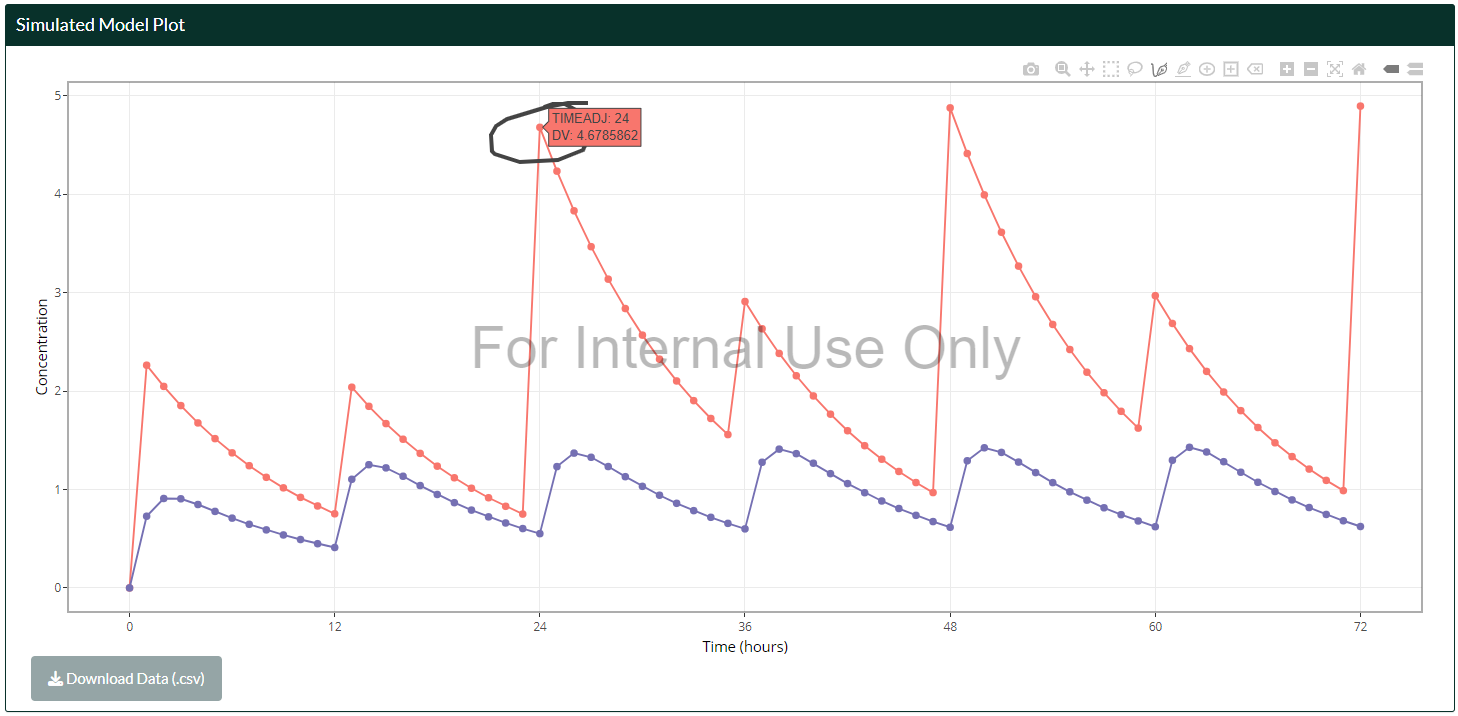Select the Zoom magnifier tool
Viewport: 1458px width, 716px height.
(x=1063, y=69)
